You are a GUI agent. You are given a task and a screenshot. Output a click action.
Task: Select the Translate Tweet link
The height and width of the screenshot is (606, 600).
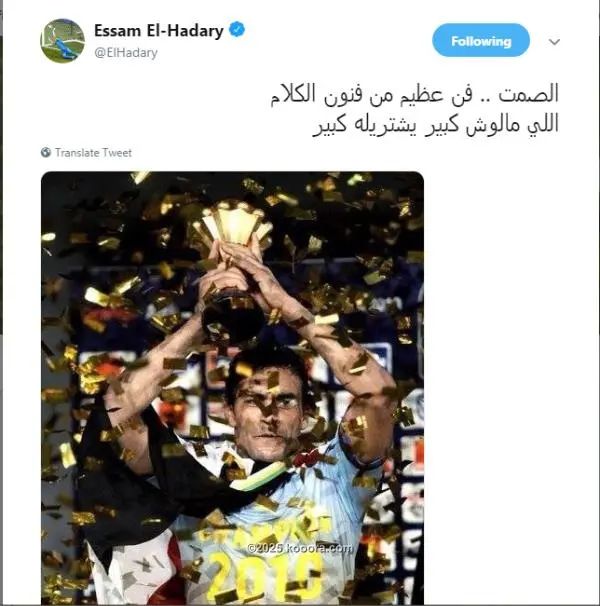[93, 153]
